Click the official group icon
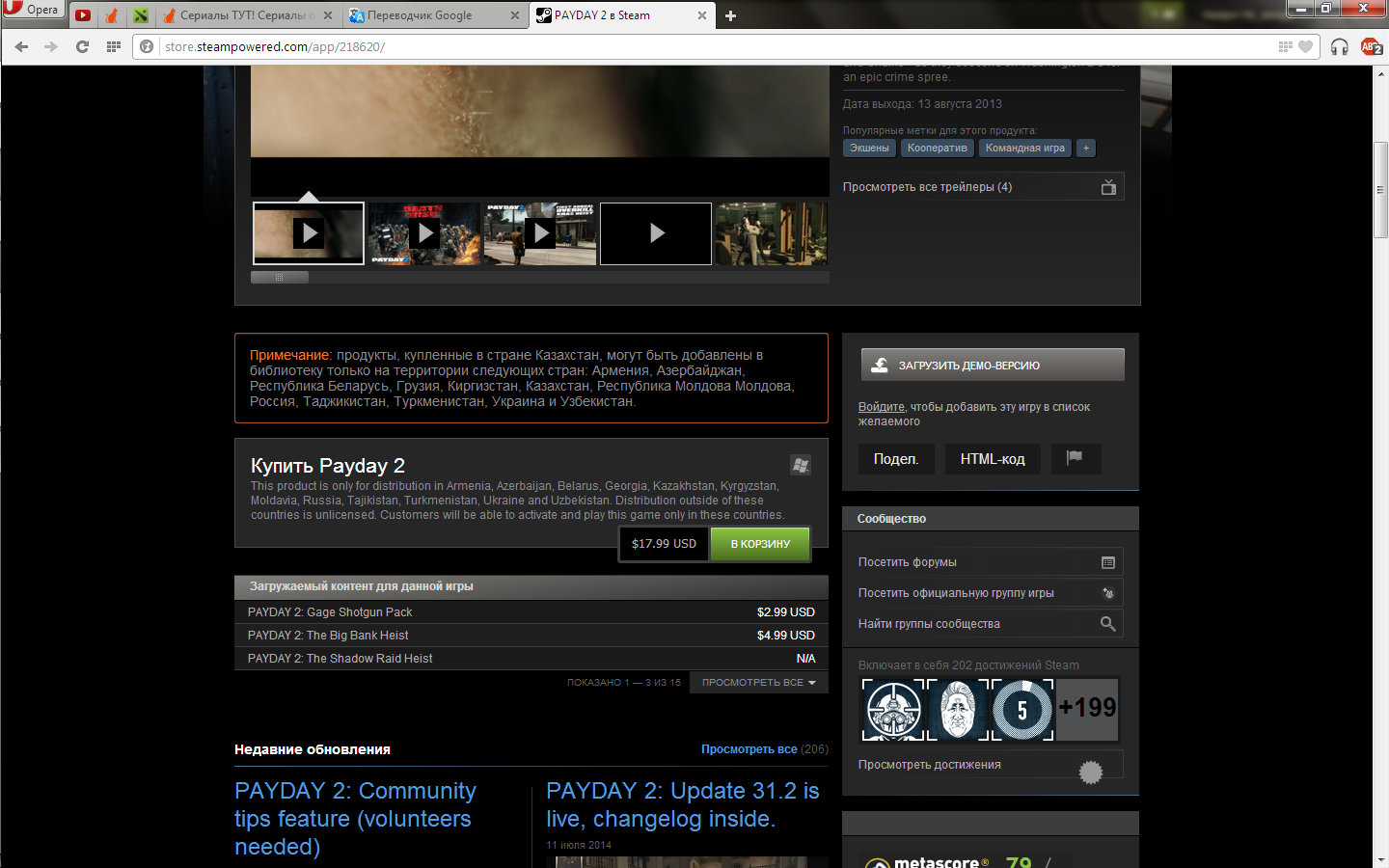 tap(1108, 593)
